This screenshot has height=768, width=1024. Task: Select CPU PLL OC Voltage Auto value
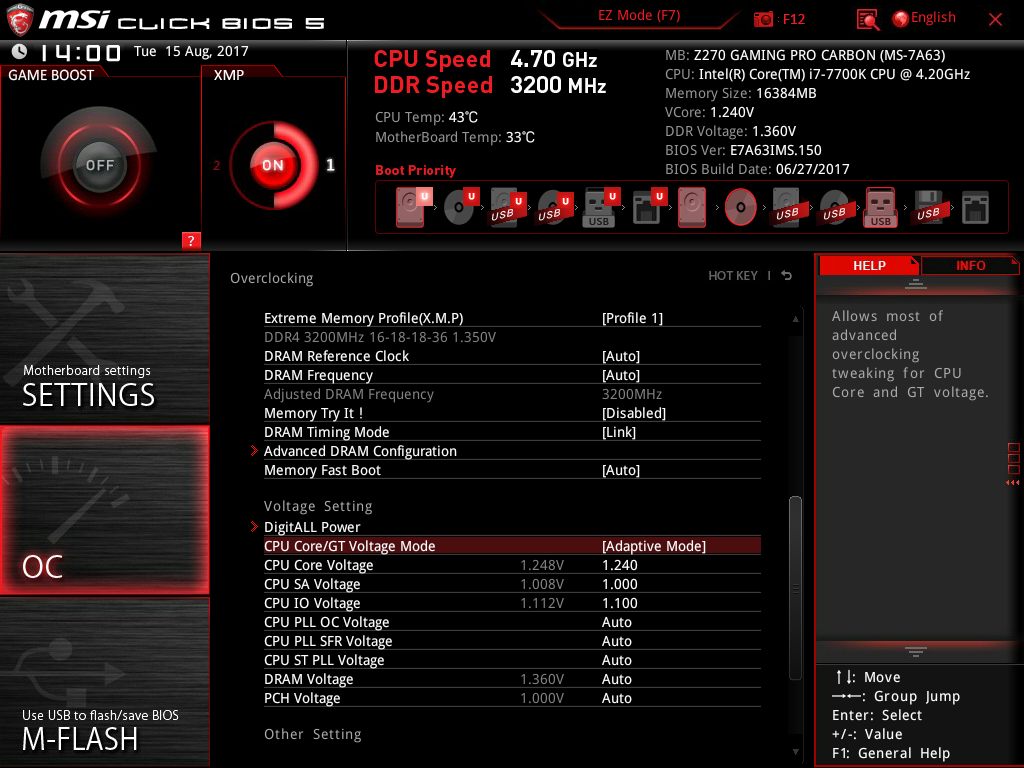pos(616,622)
